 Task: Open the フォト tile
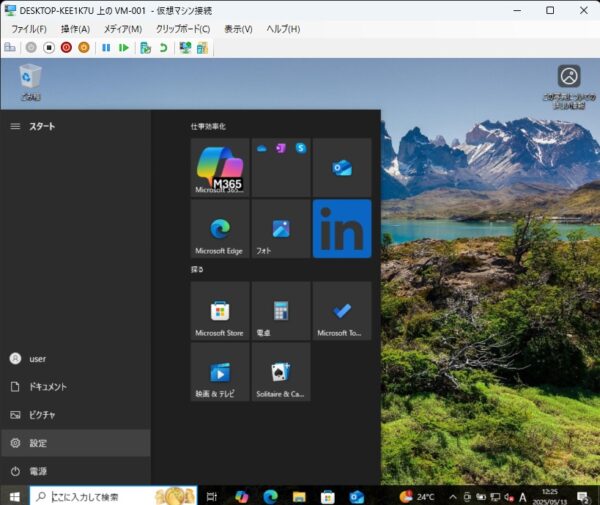pos(281,228)
